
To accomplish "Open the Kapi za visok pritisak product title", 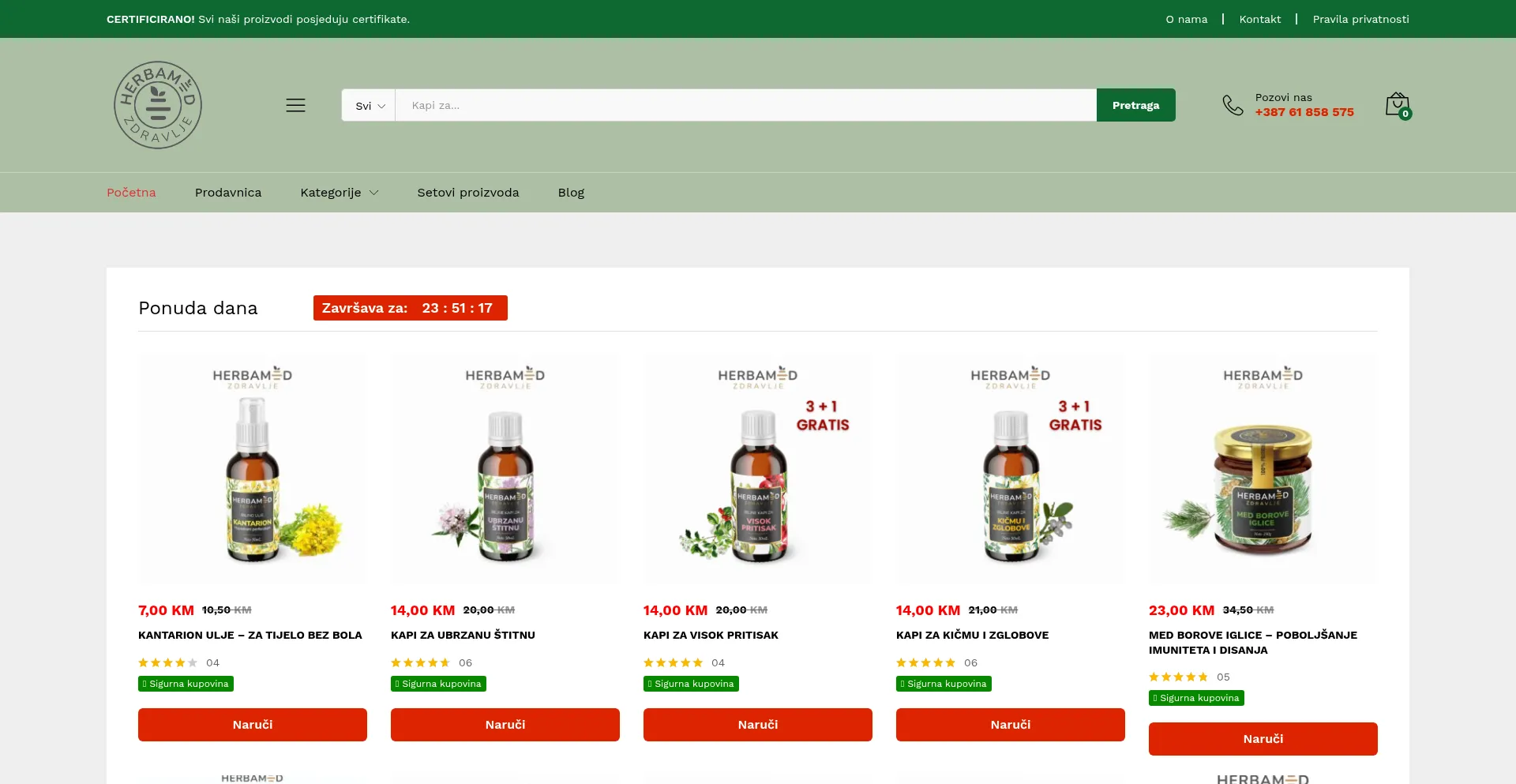I will pyautogui.click(x=711, y=635).
